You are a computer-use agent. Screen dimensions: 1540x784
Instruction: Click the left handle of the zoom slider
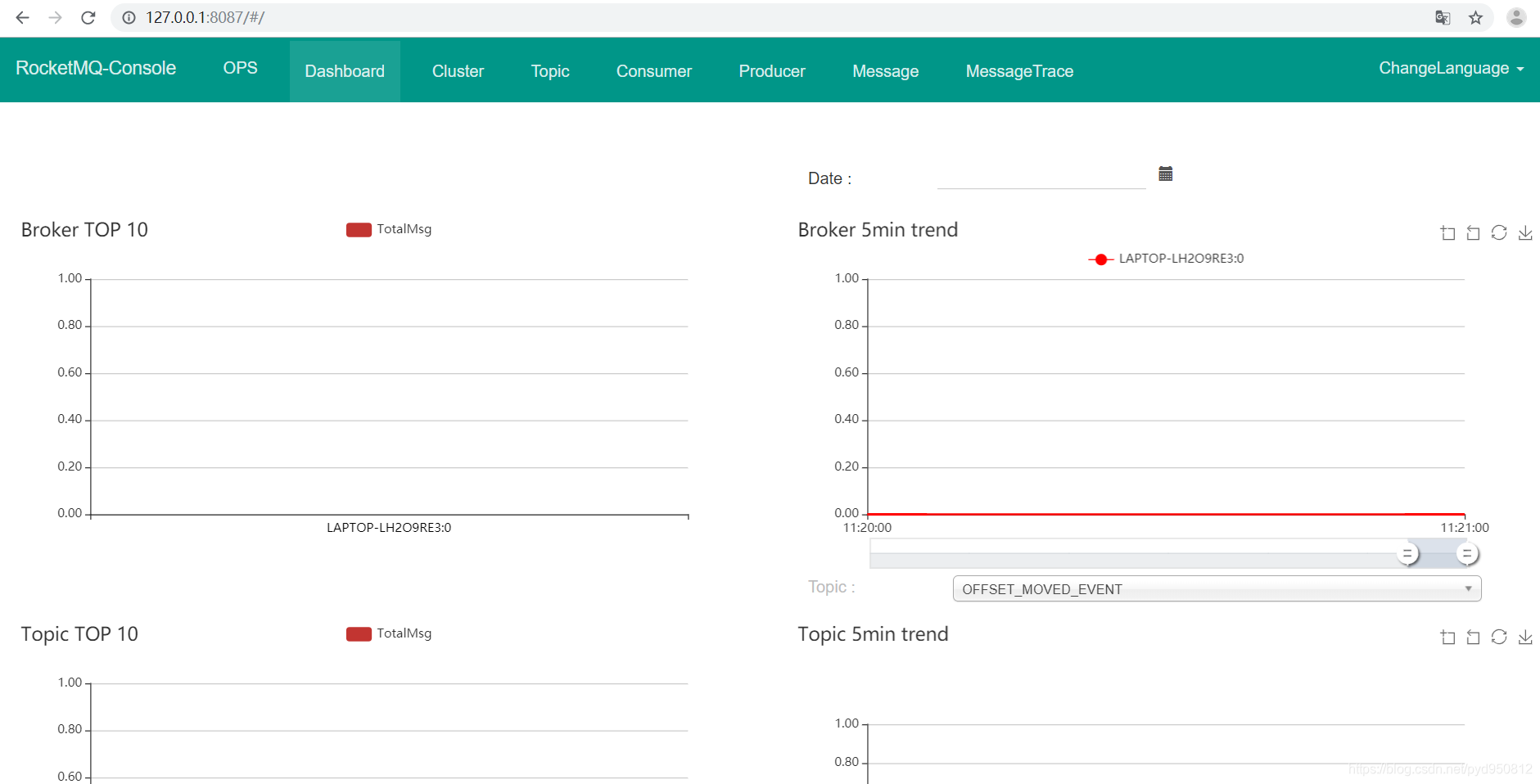tap(1407, 554)
